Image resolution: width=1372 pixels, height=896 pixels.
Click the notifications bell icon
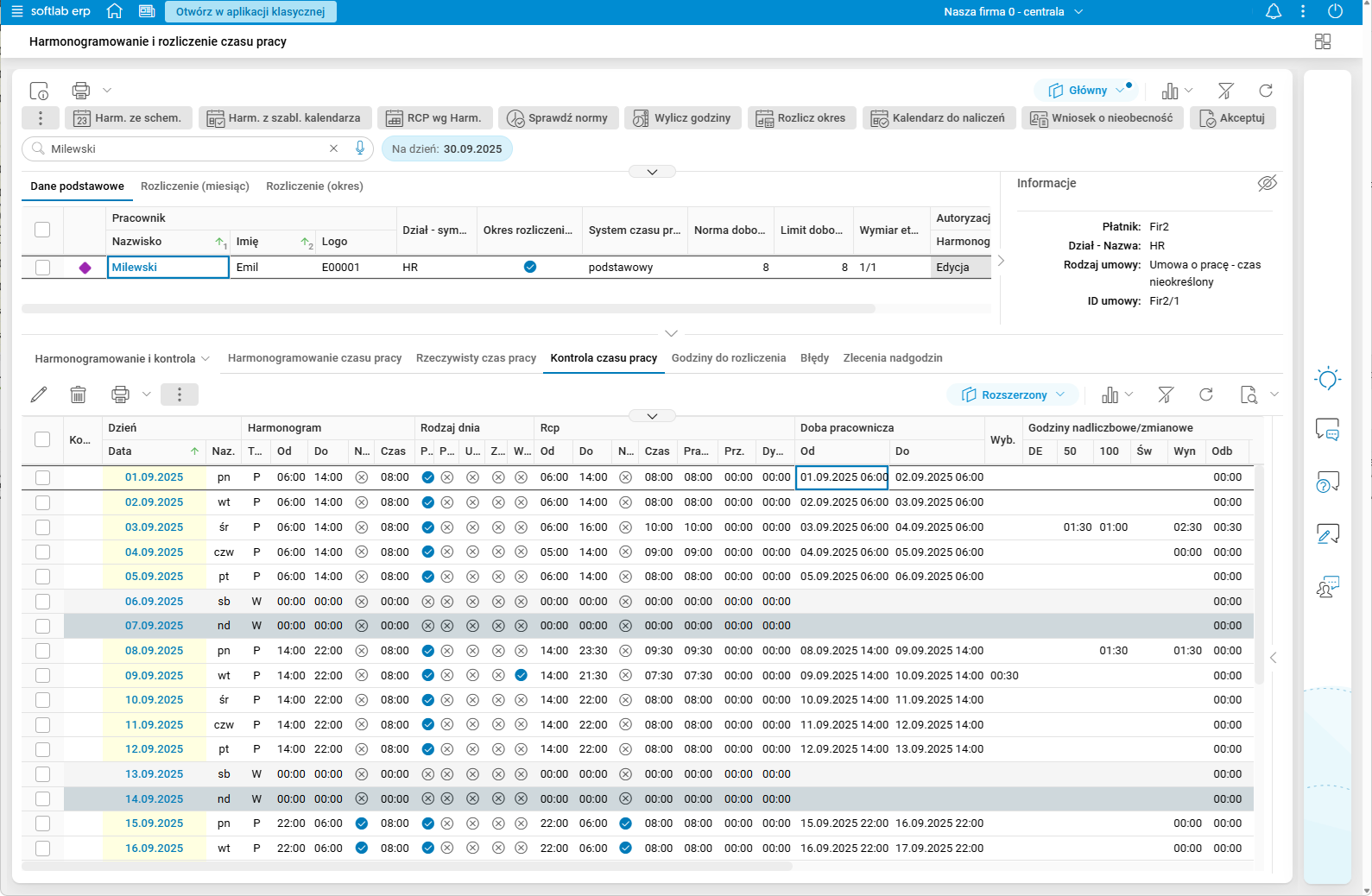1273,12
